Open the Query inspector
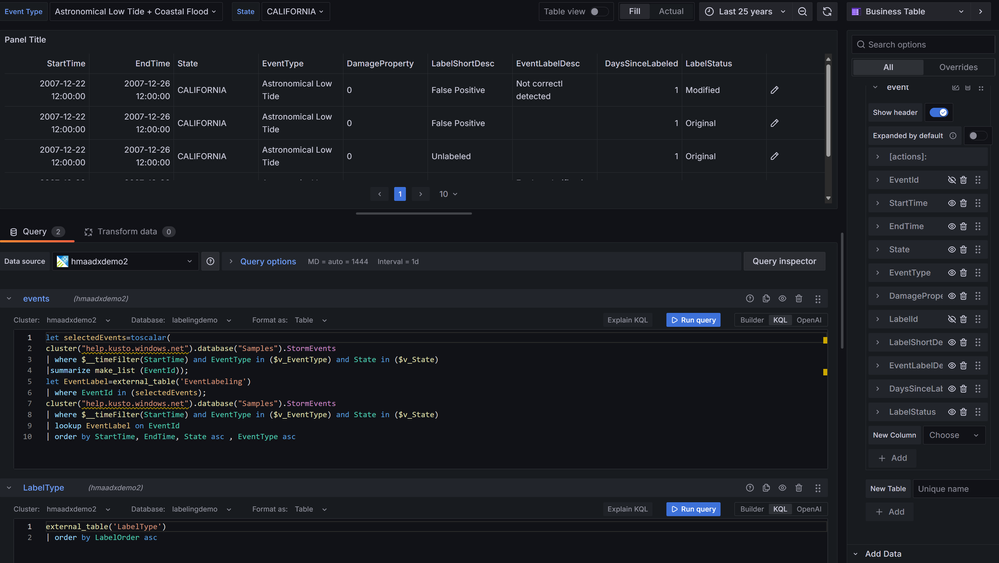The width and height of the screenshot is (999, 563). (x=784, y=261)
